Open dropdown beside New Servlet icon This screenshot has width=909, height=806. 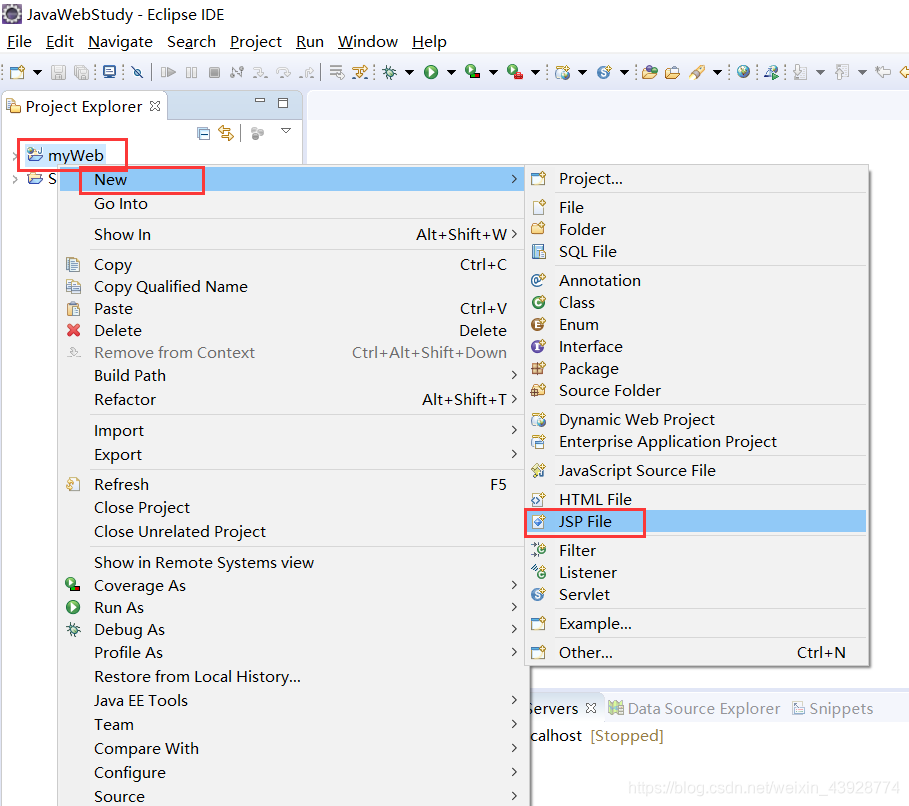624,72
